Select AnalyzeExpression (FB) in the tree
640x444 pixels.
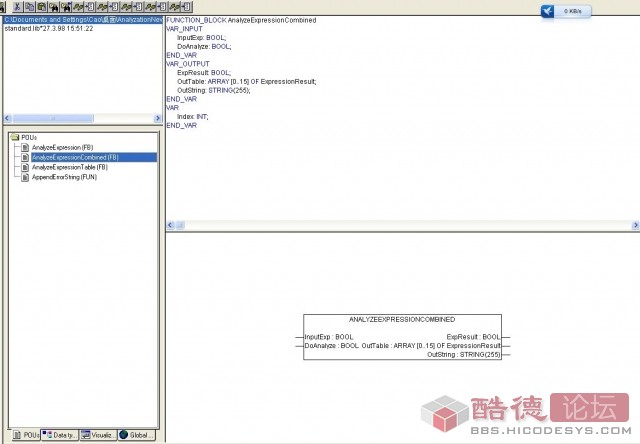pos(62,147)
